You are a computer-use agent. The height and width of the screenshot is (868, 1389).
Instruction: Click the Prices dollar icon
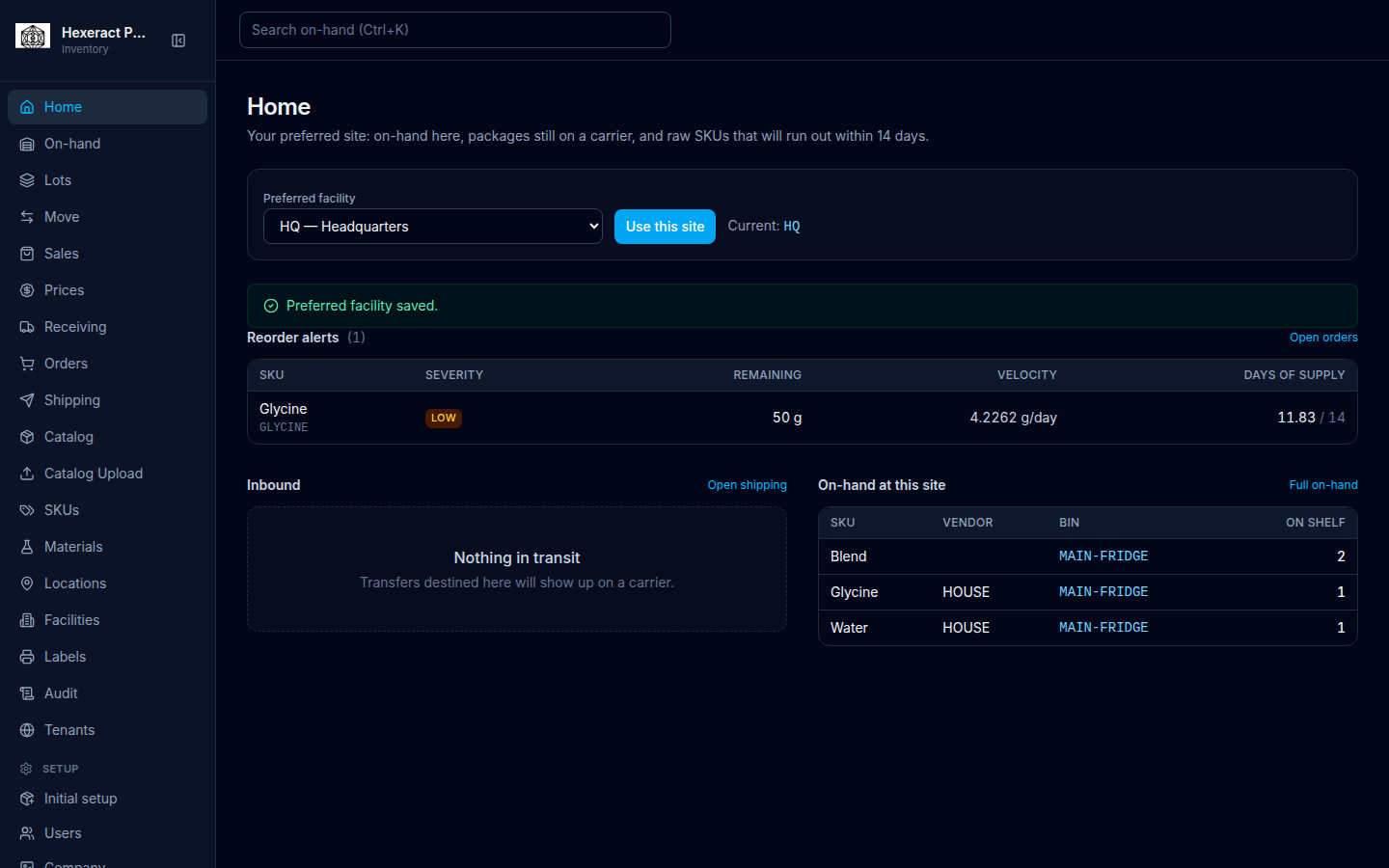[x=27, y=290]
